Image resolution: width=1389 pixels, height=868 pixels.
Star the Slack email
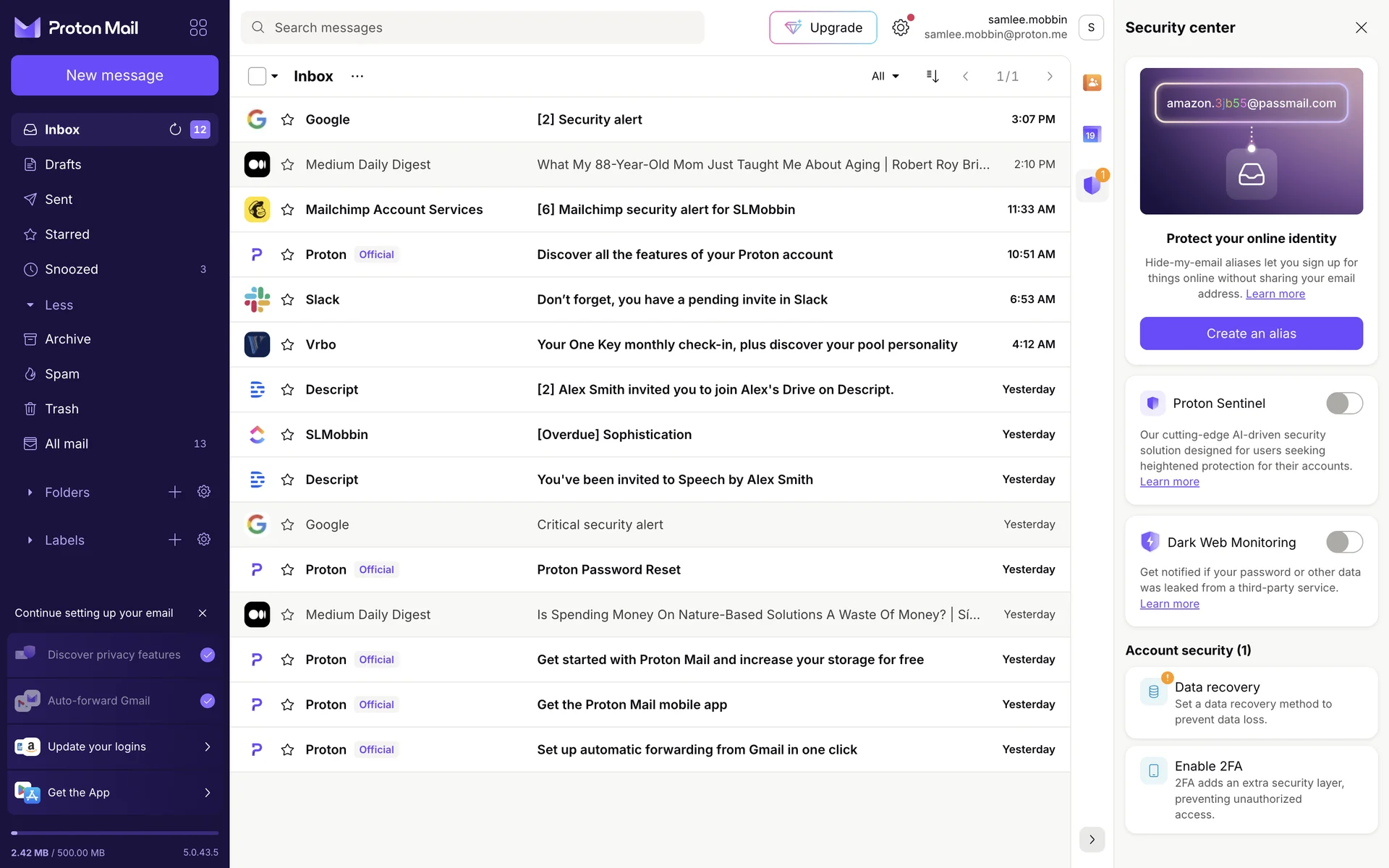(x=287, y=299)
